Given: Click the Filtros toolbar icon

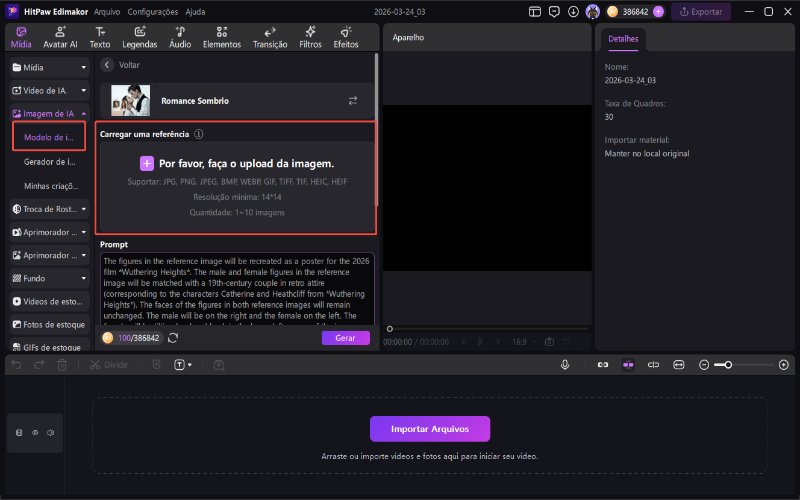Looking at the screenshot, I should [x=310, y=38].
